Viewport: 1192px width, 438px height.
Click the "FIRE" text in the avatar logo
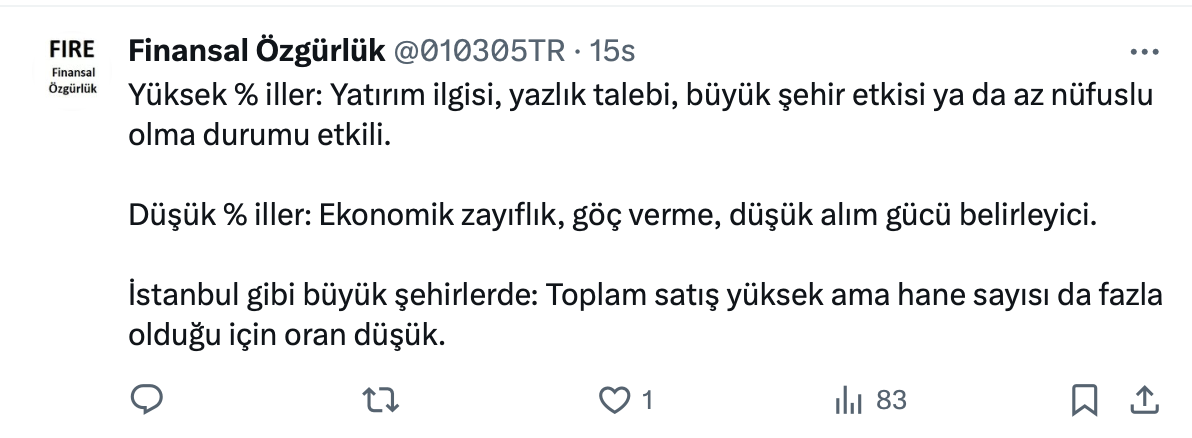71,49
